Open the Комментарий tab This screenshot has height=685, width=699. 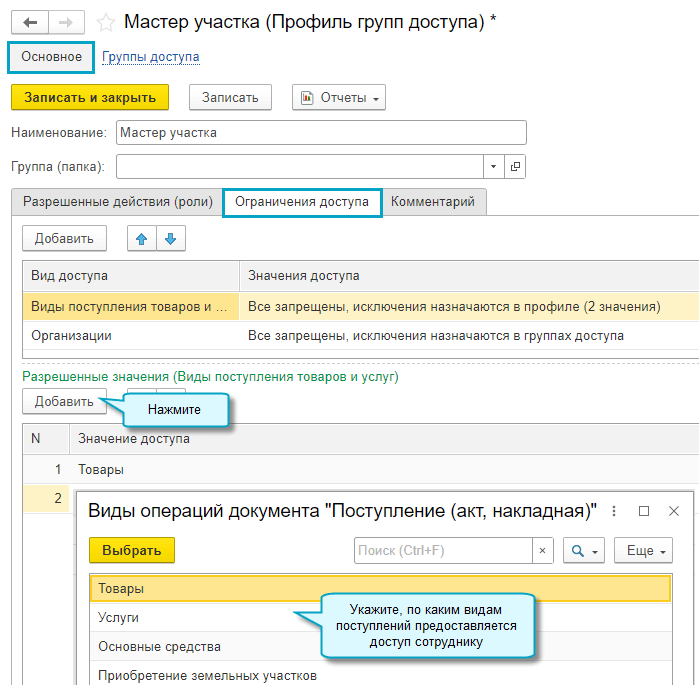(x=433, y=202)
